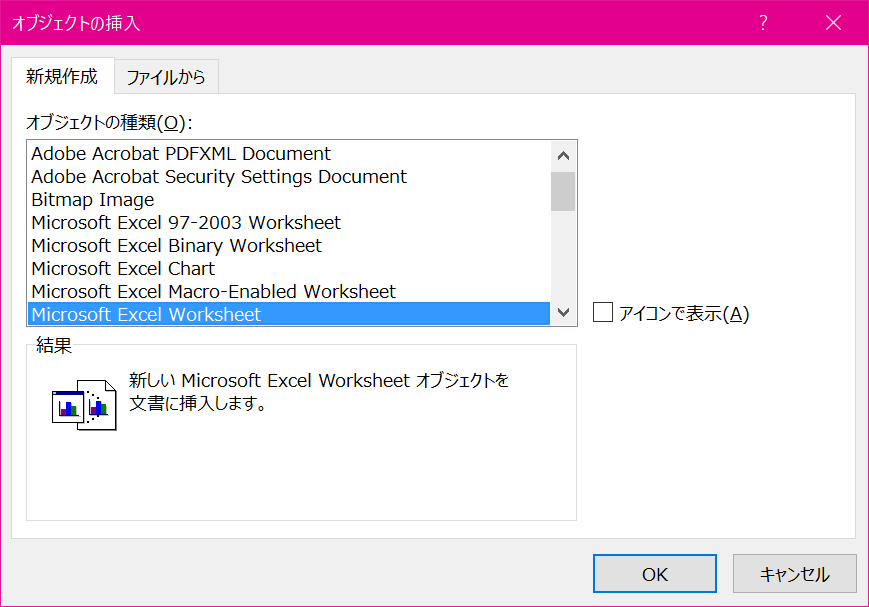Open the ファイルから tab
869x607 pixels.
coord(166,77)
